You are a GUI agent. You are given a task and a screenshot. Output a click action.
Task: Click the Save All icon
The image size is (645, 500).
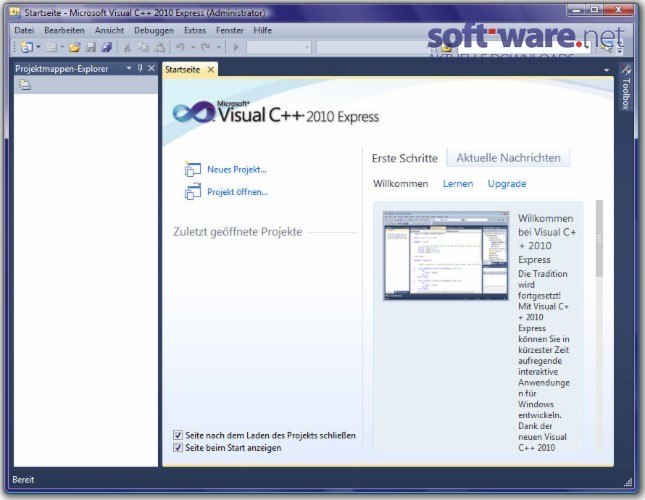[107, 48]
